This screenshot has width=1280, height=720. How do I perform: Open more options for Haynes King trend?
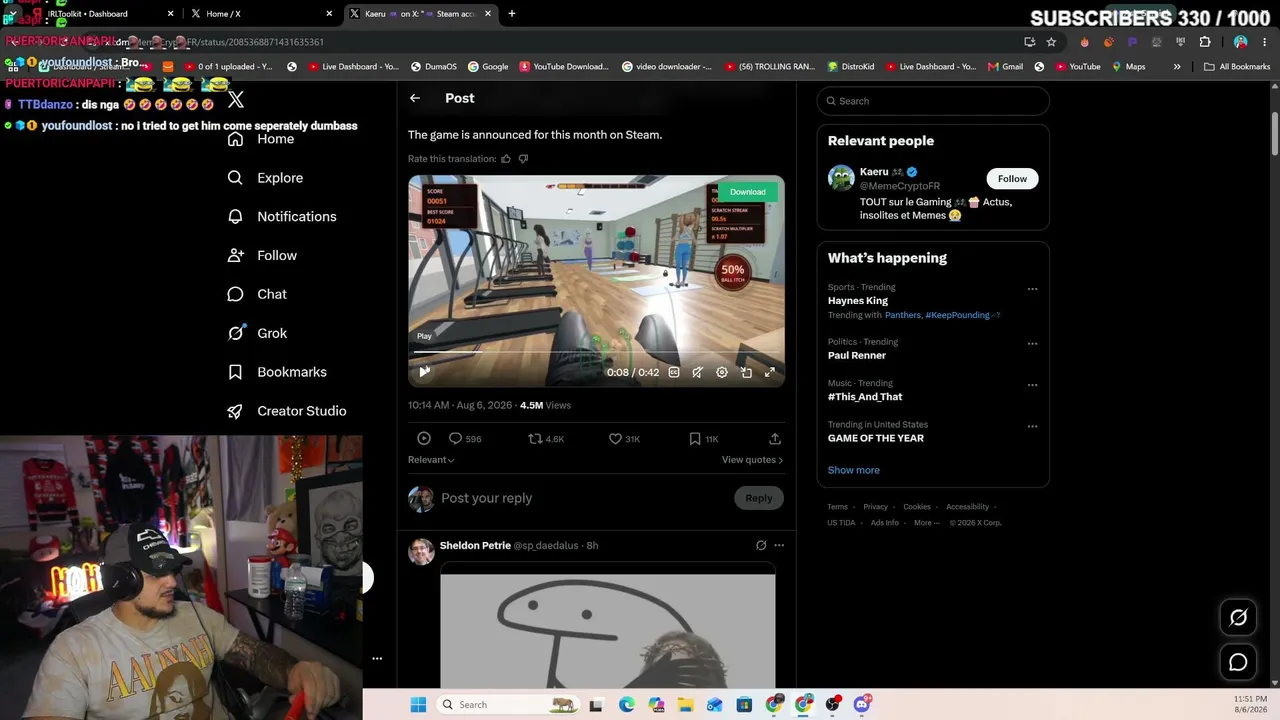[1032, 289]
